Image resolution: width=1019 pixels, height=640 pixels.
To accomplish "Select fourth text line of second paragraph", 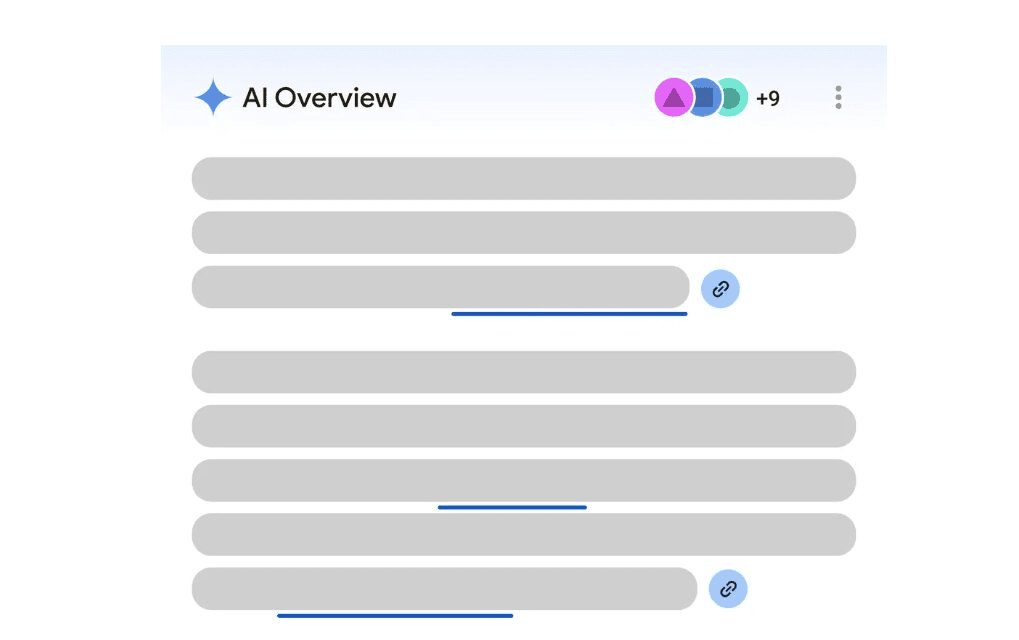I will [x=524, y=534].
